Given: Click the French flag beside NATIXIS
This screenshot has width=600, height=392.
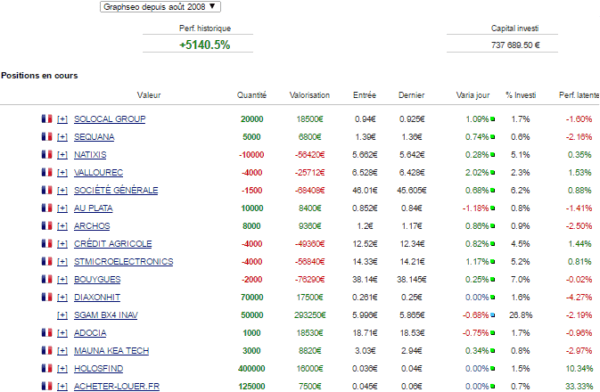Looking at the screenshot, I should 47,154.
